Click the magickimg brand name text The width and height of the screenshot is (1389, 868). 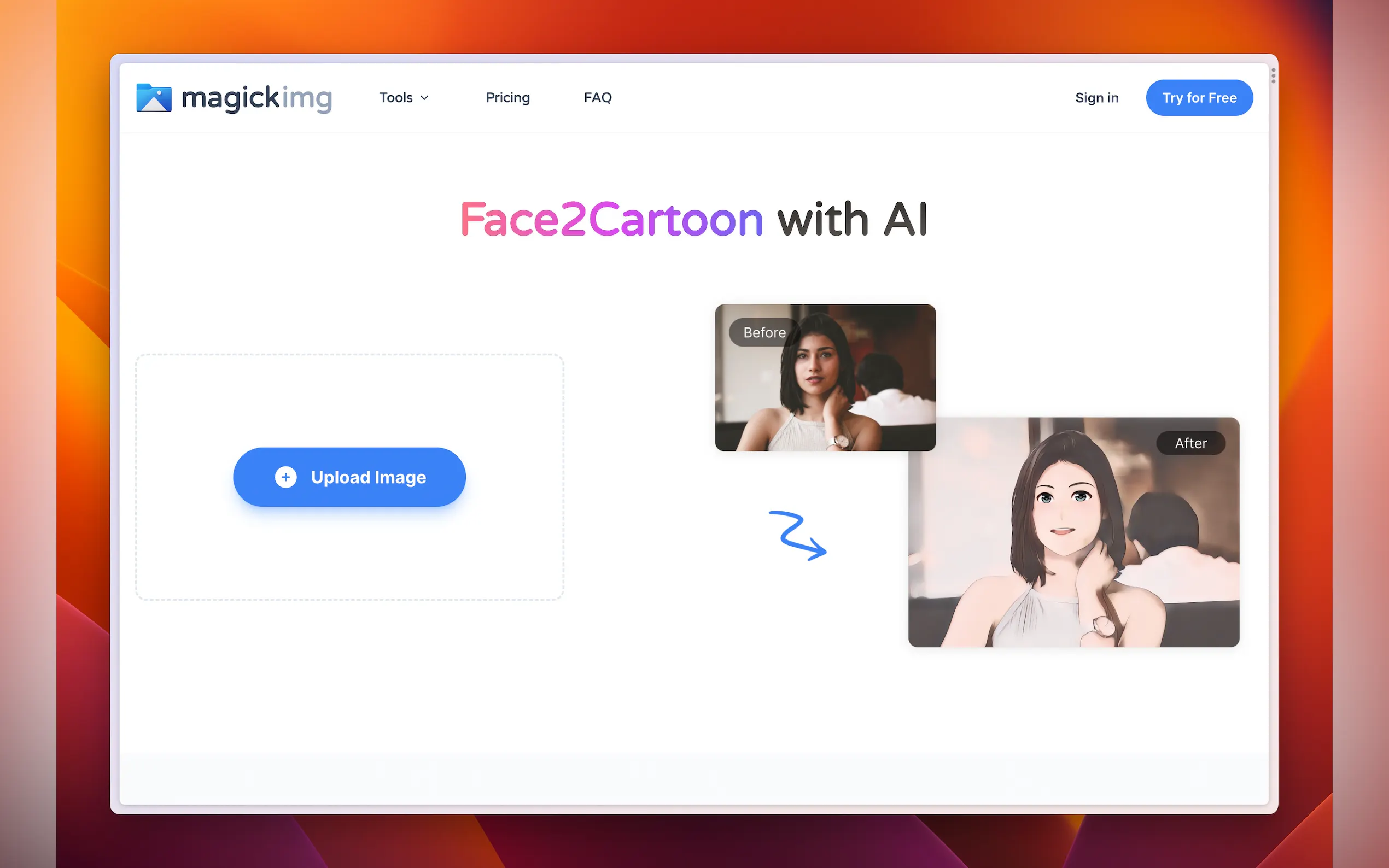pyautogui.click(x=256, y=98)
